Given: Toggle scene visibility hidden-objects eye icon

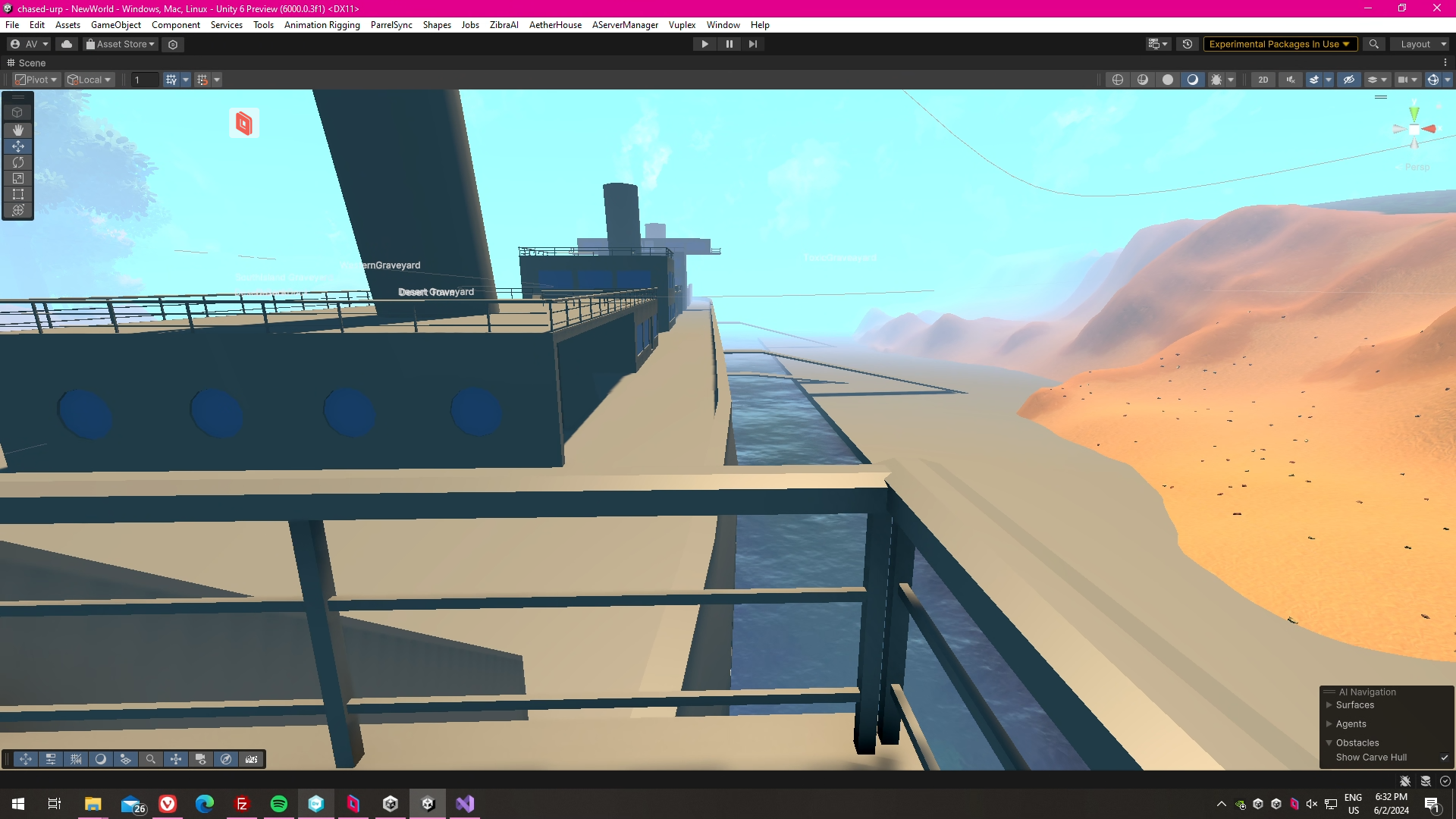Looking at the screenshot, I should tap(1348, 80).
